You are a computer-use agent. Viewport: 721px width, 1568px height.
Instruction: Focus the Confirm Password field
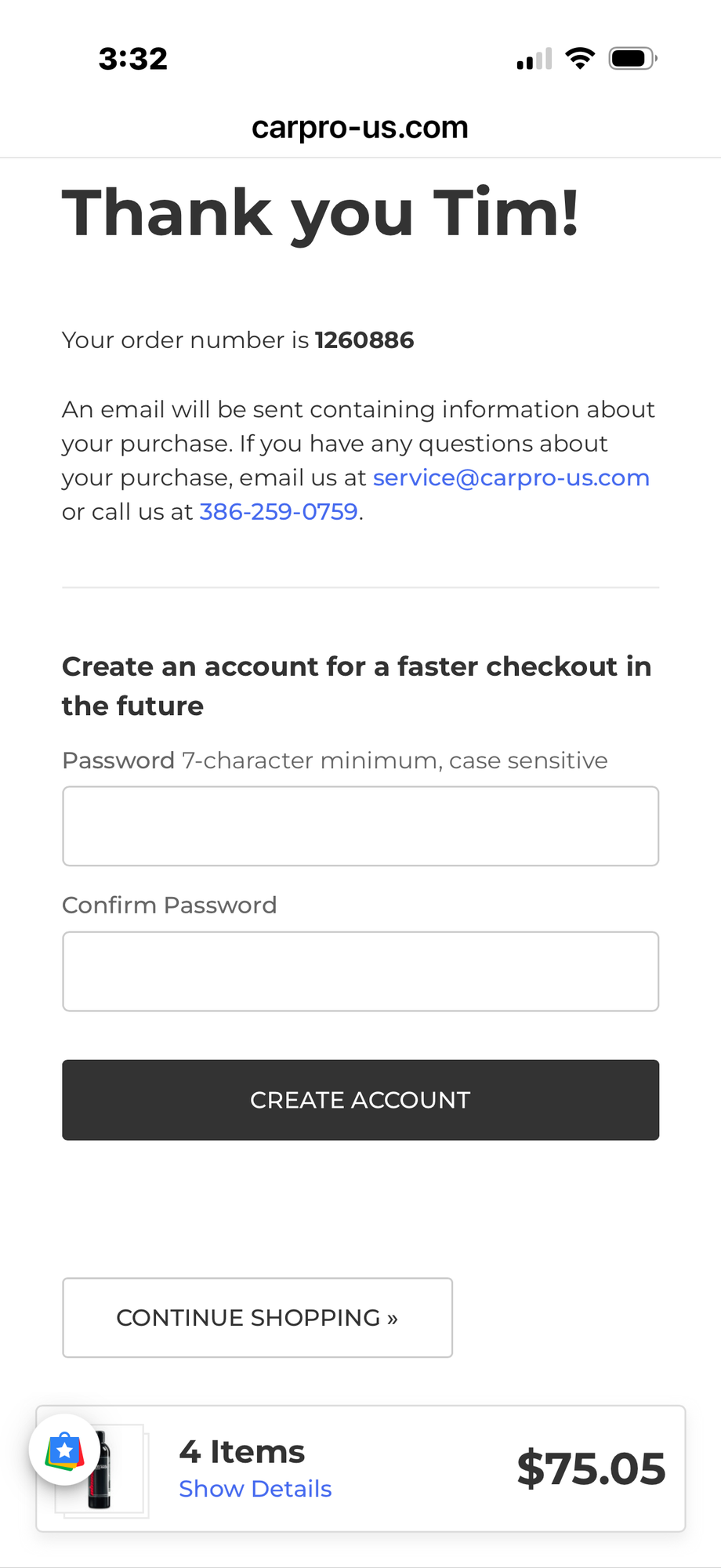tap(360, 971)
